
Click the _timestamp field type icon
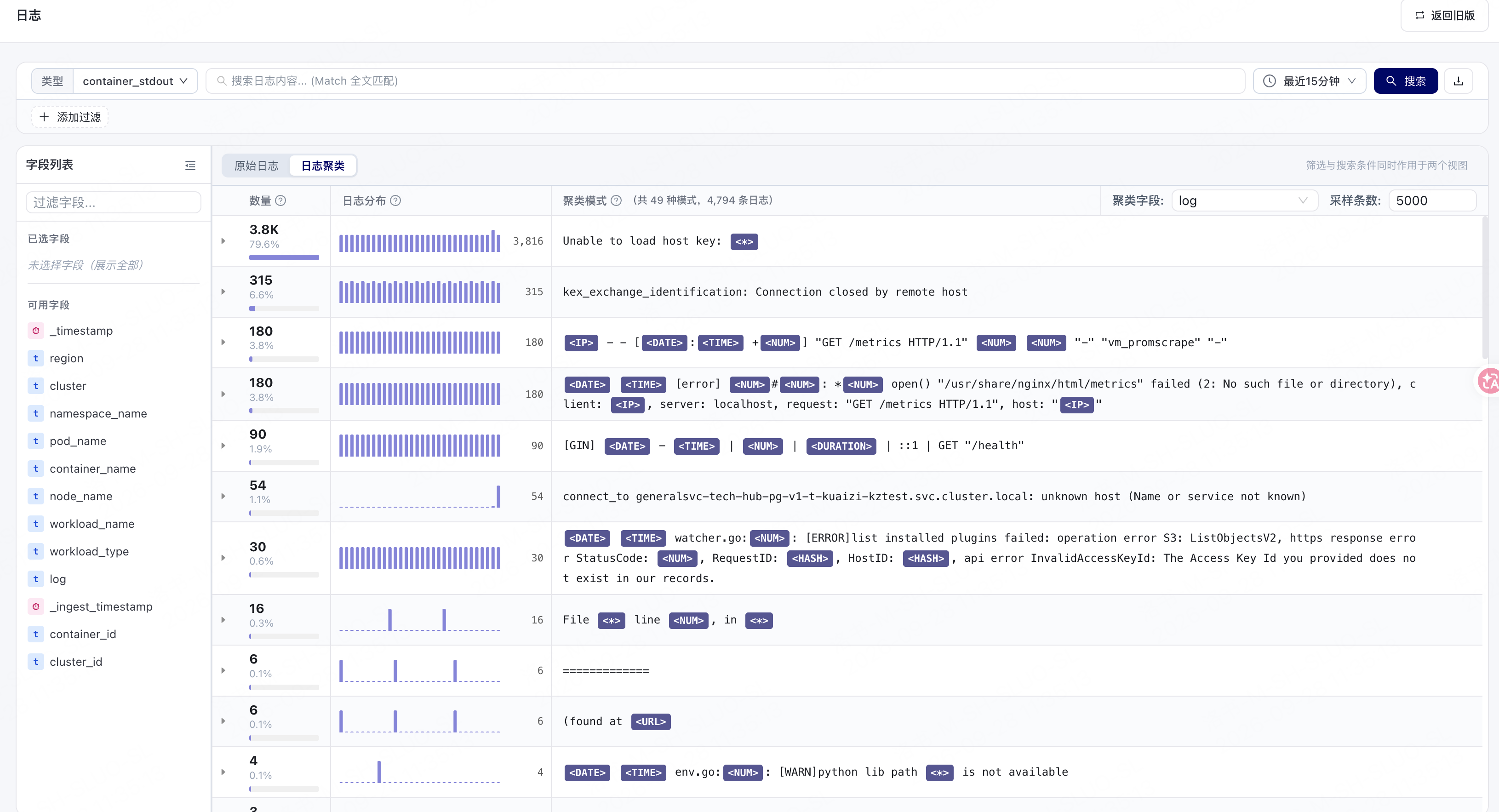pos(35,331)
